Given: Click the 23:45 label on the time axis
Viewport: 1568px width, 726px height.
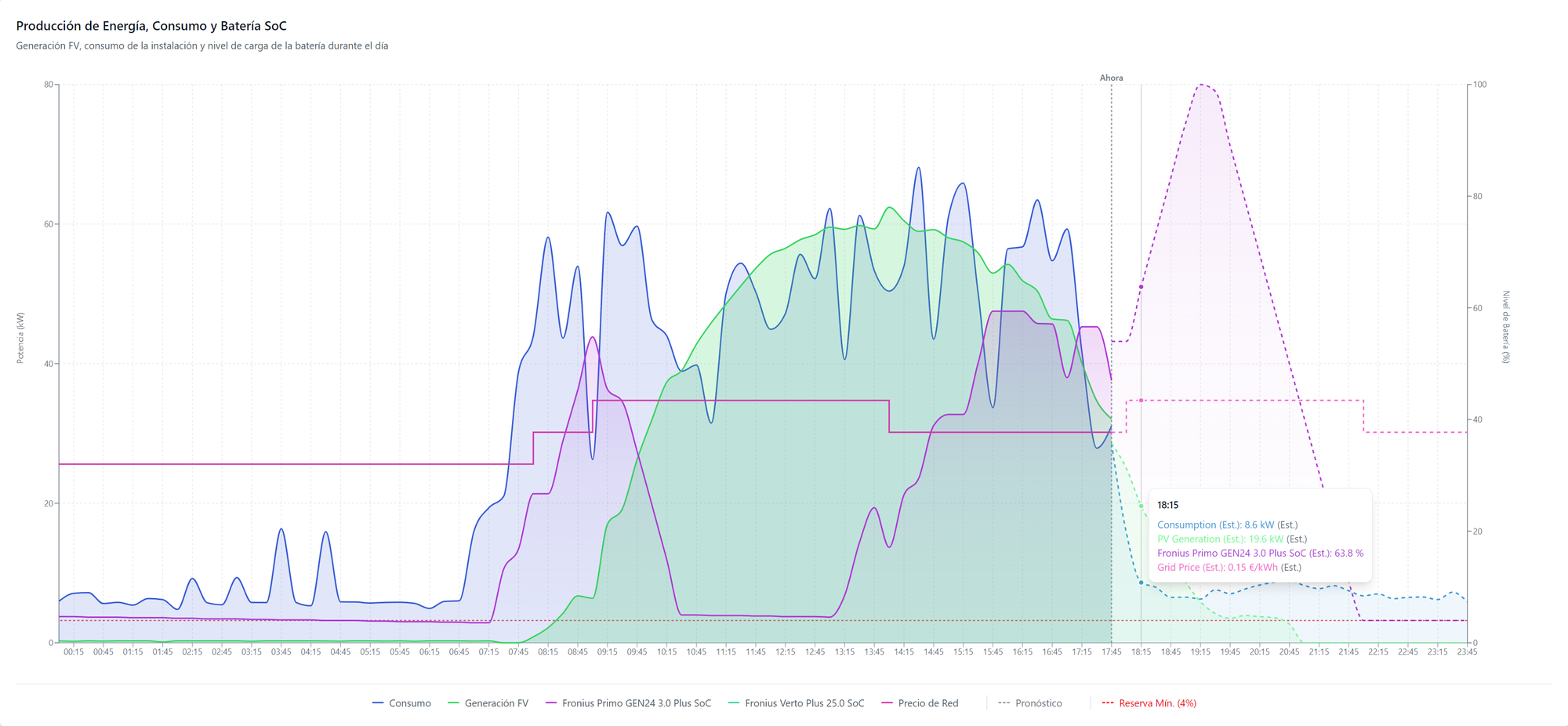Looking at the screenshot, I should (1467, 652).
